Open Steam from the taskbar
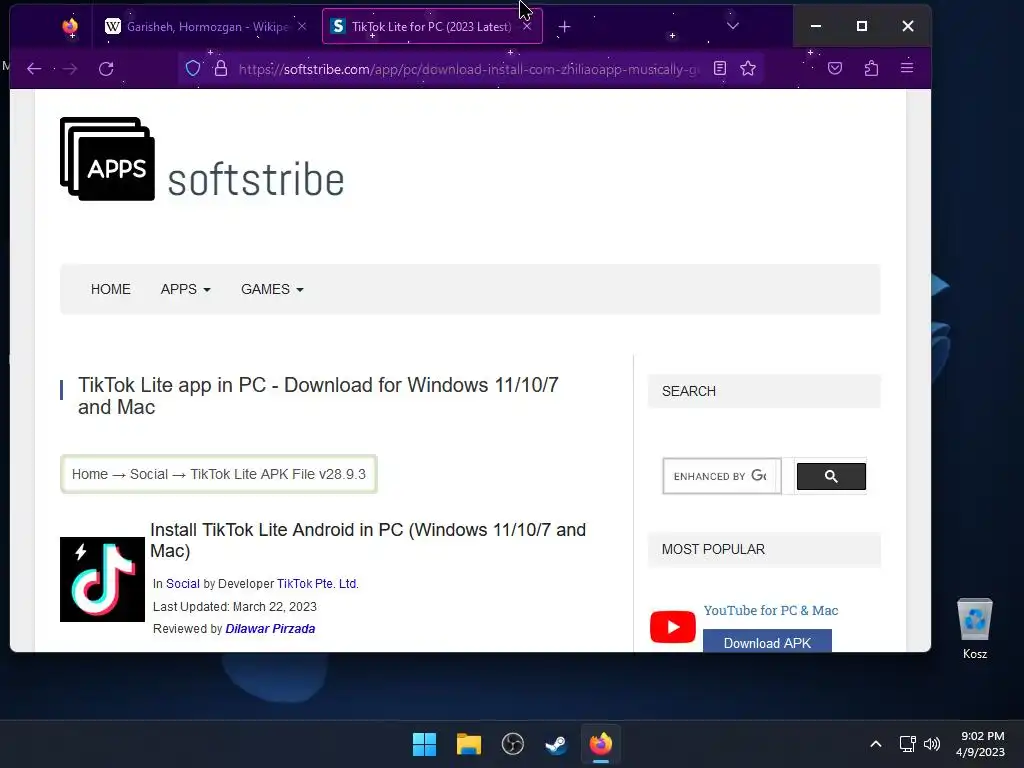Image resolution: width=1024 pixels, height=768 pixels. (x=556, y=744)
